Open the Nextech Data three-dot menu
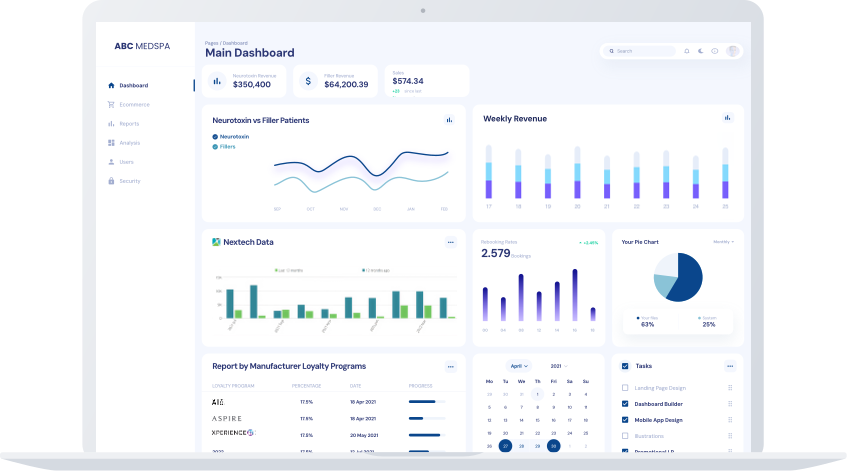 450,242
